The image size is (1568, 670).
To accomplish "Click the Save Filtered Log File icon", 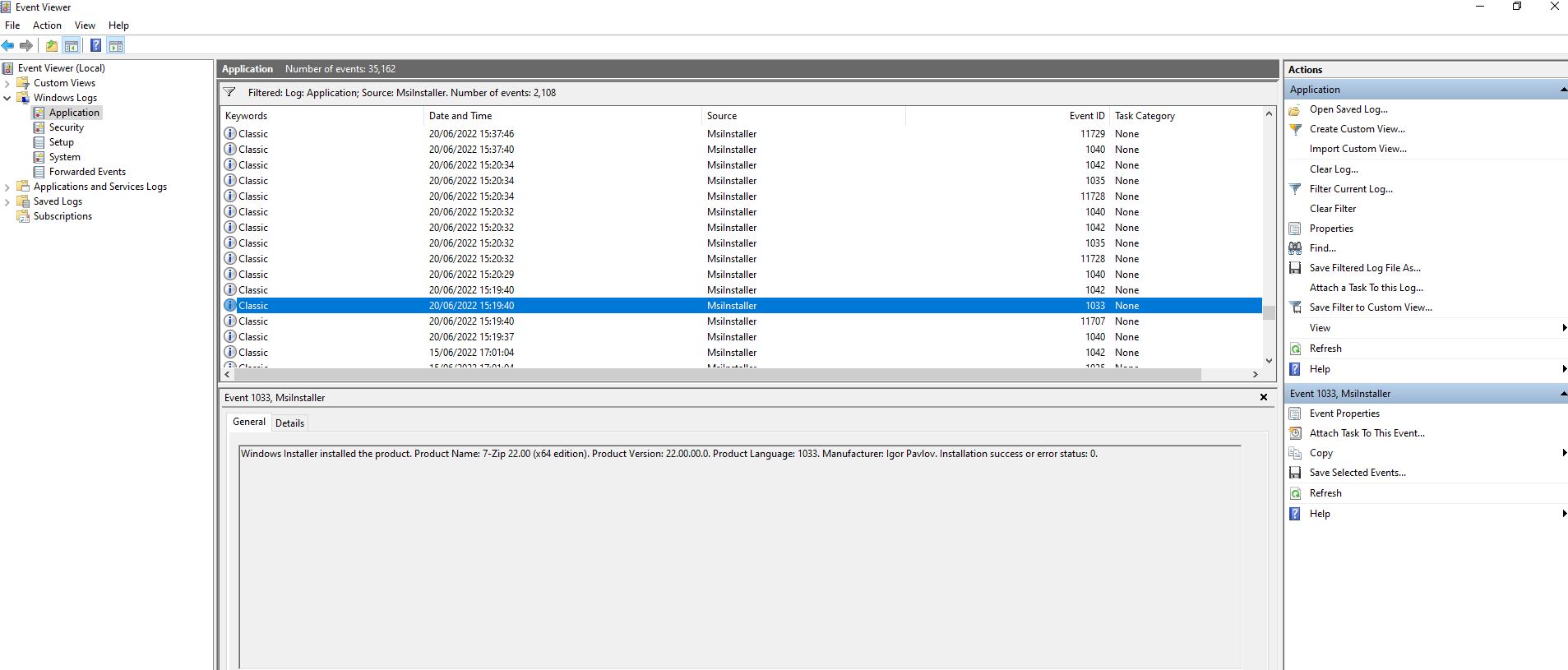I will pos(1295,268).
